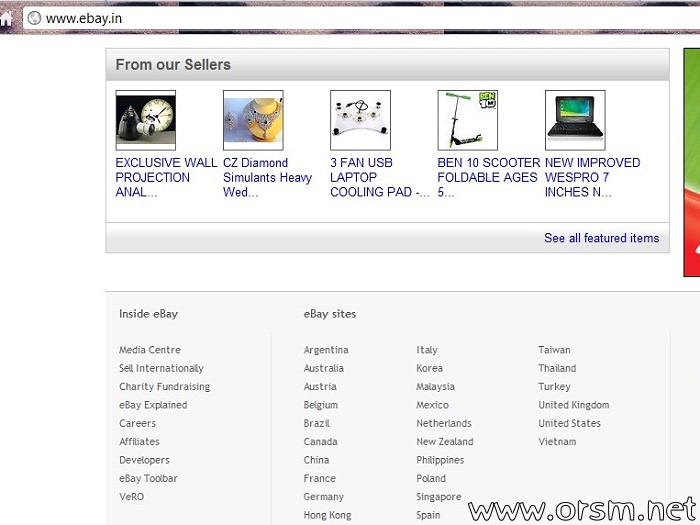Open 3 FAN USB LAPTOP COOLING PAD link

[x=380, y=177]
